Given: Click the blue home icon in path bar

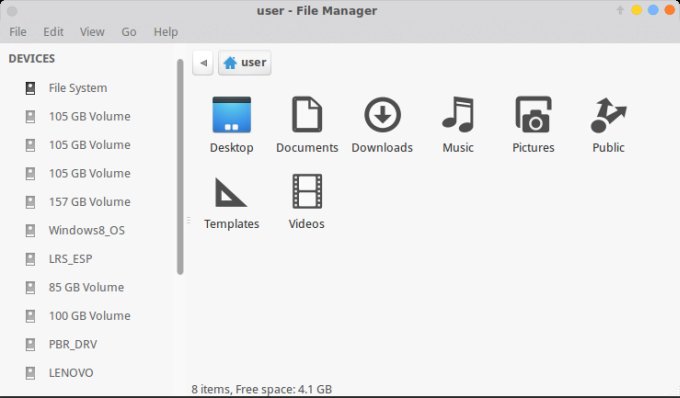Looking at the screenshot, I should (x=230, y=63).
